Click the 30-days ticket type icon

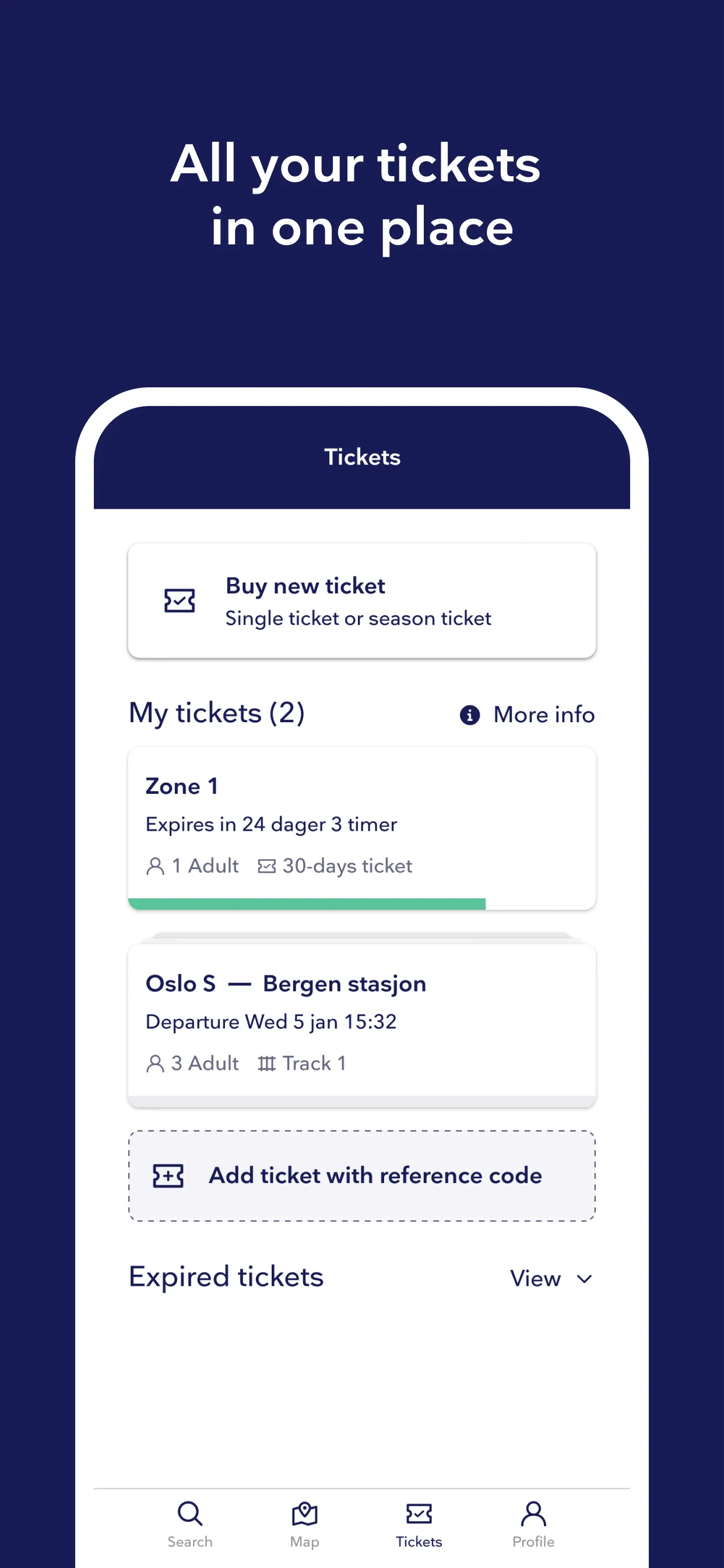pos(266,866)
